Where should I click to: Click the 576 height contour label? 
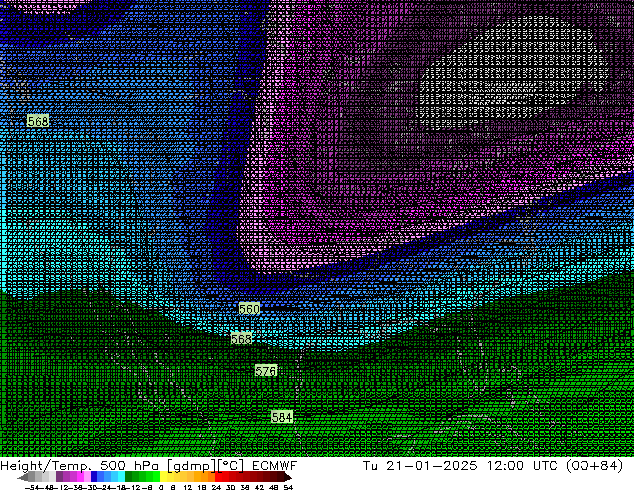pyautogui.click(x=266, y=371)
